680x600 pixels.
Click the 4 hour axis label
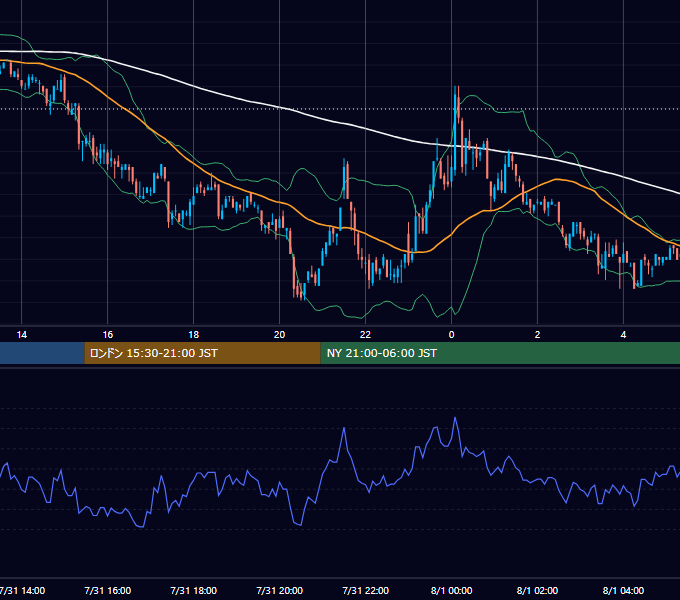pos(623,335)
